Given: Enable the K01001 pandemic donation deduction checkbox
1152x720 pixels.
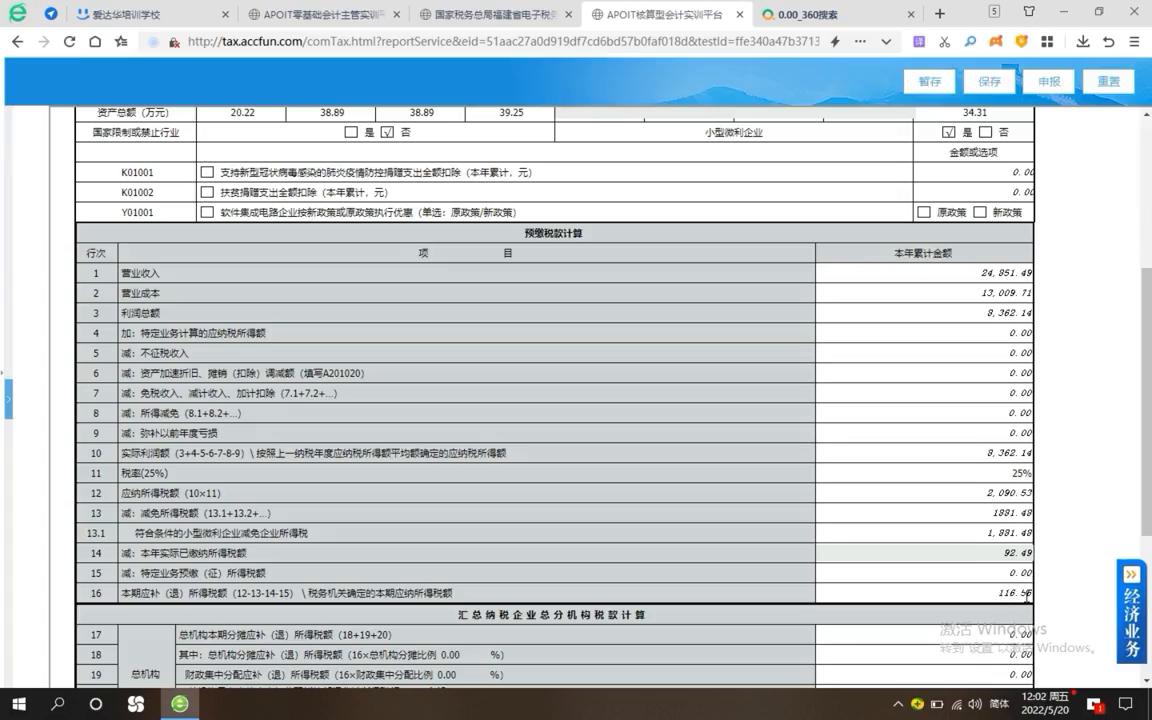Looking at the screenshot, I should 207,172.
